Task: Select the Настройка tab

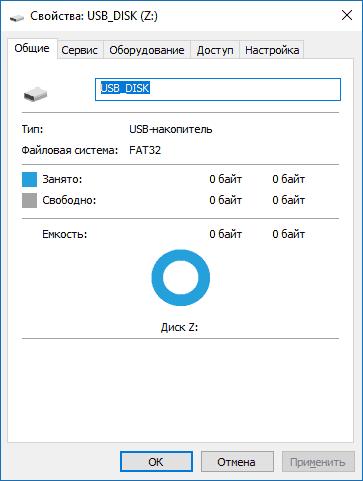Action: pos(272,50)
